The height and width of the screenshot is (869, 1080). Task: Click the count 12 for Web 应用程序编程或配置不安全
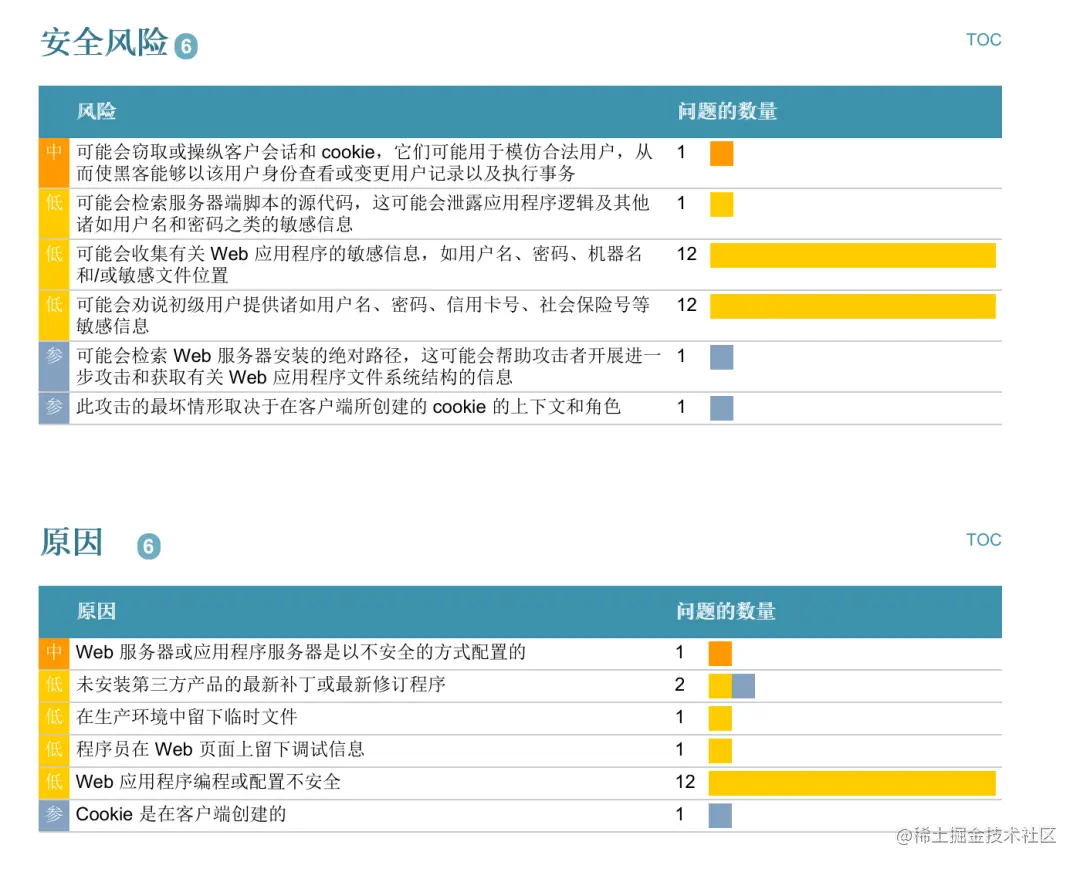[x=685, y=782]
